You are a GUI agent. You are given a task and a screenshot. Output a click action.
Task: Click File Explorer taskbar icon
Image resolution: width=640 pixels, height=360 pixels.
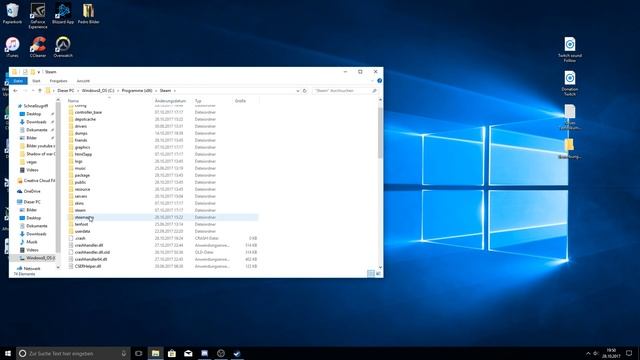coord(156,353)
